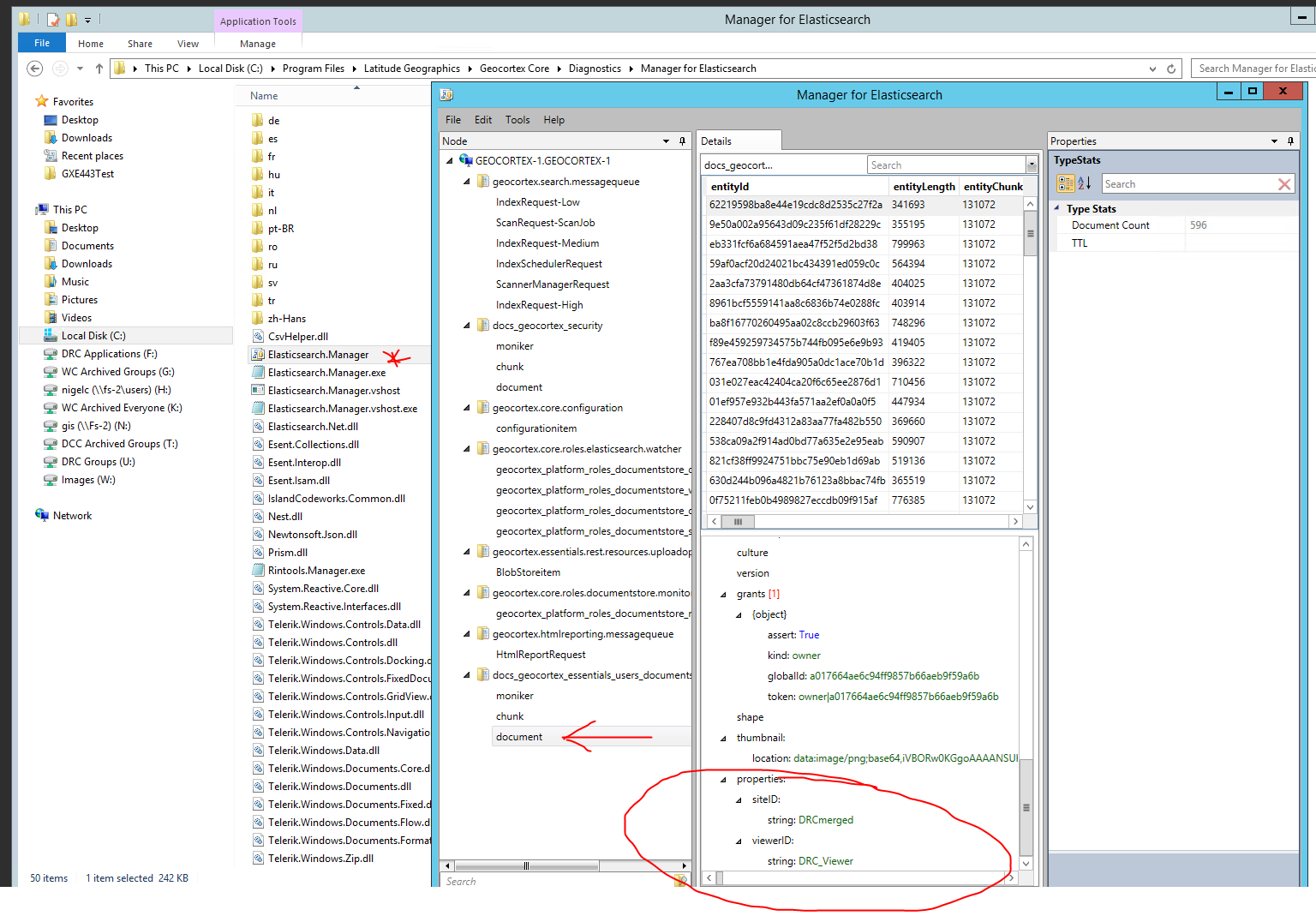Select the BlobStoreitem node
This screenshot has width=1316, height=916.
pos(528,572)
